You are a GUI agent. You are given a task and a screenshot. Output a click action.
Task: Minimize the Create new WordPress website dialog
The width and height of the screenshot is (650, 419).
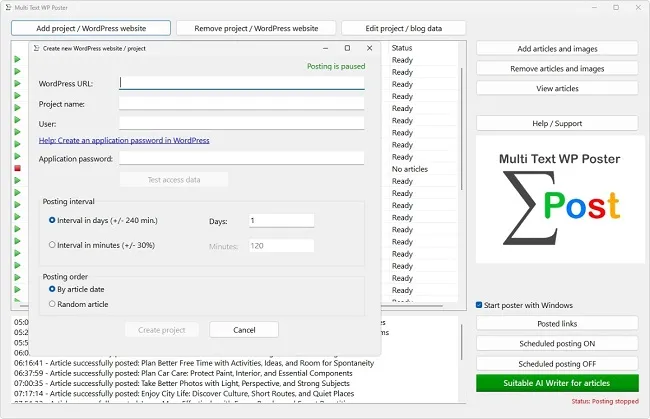(x=325, y=48)
